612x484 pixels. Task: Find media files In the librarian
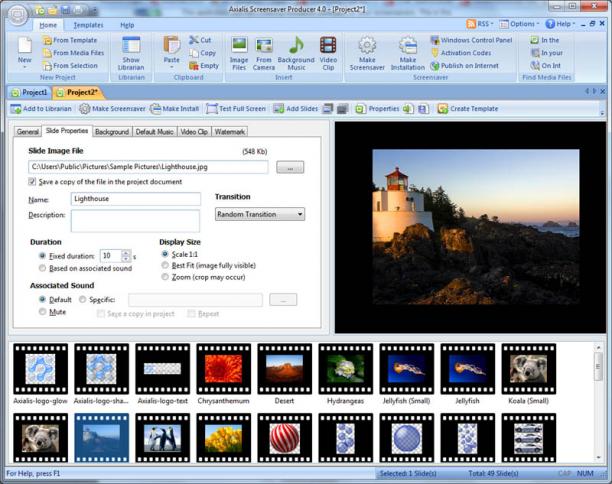pos(545,40)
